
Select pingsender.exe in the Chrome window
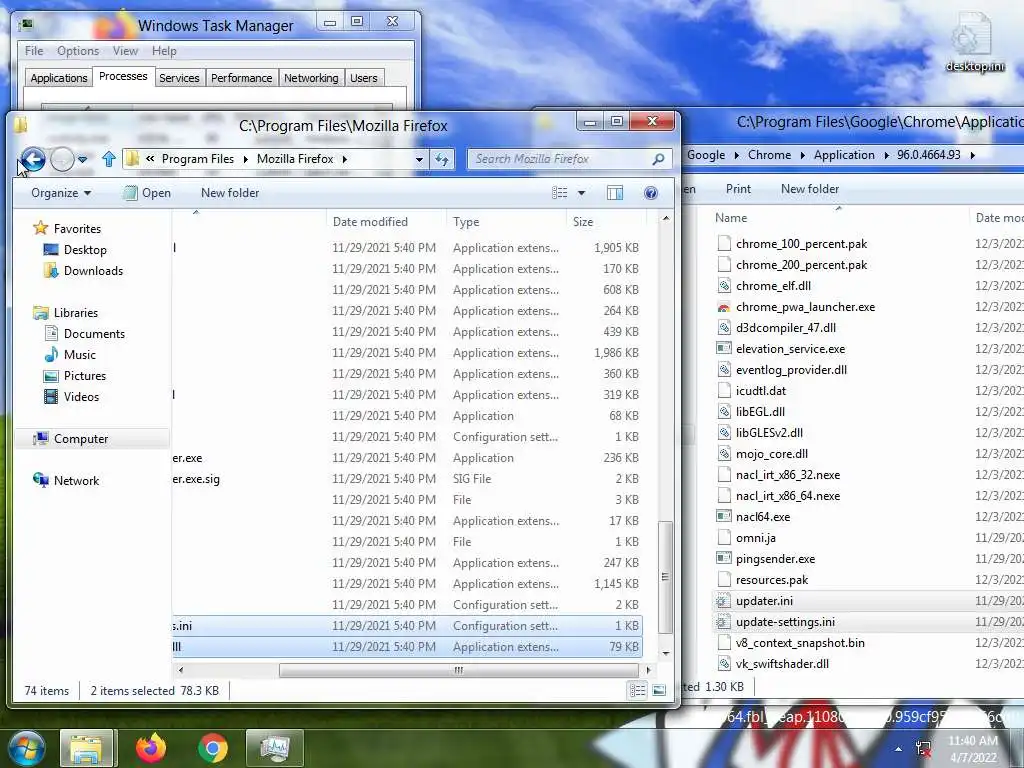coord(775,559)
